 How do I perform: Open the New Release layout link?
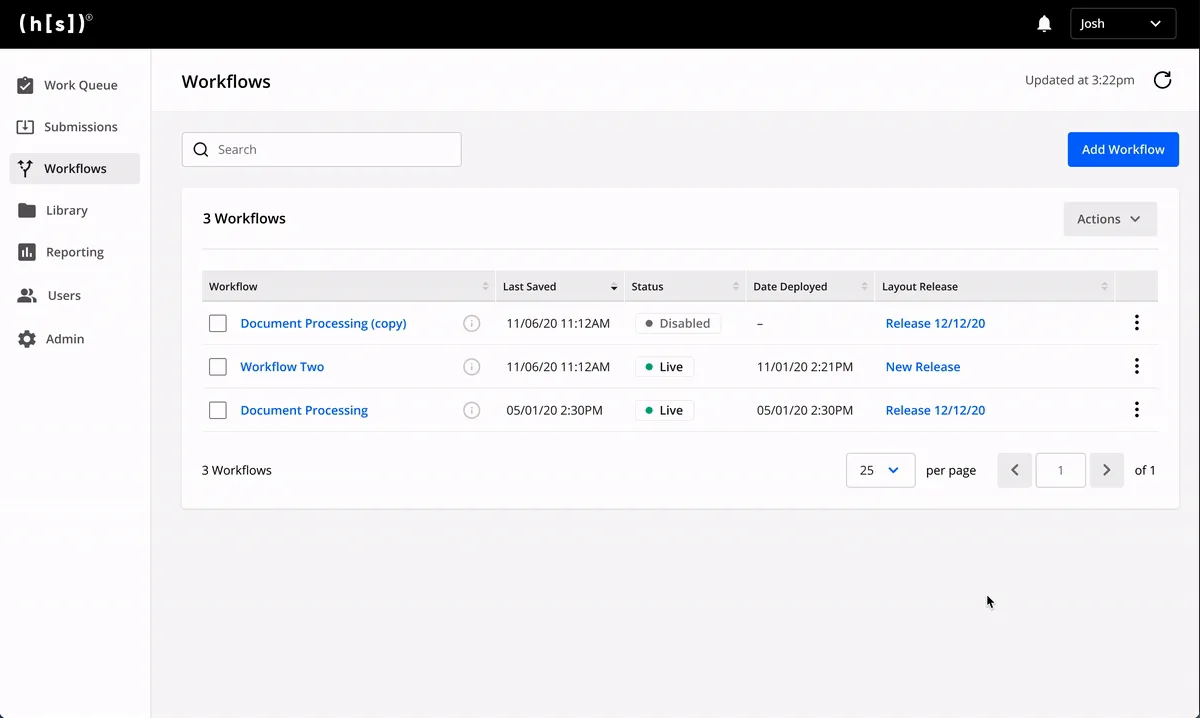click(x=922, y=367)
